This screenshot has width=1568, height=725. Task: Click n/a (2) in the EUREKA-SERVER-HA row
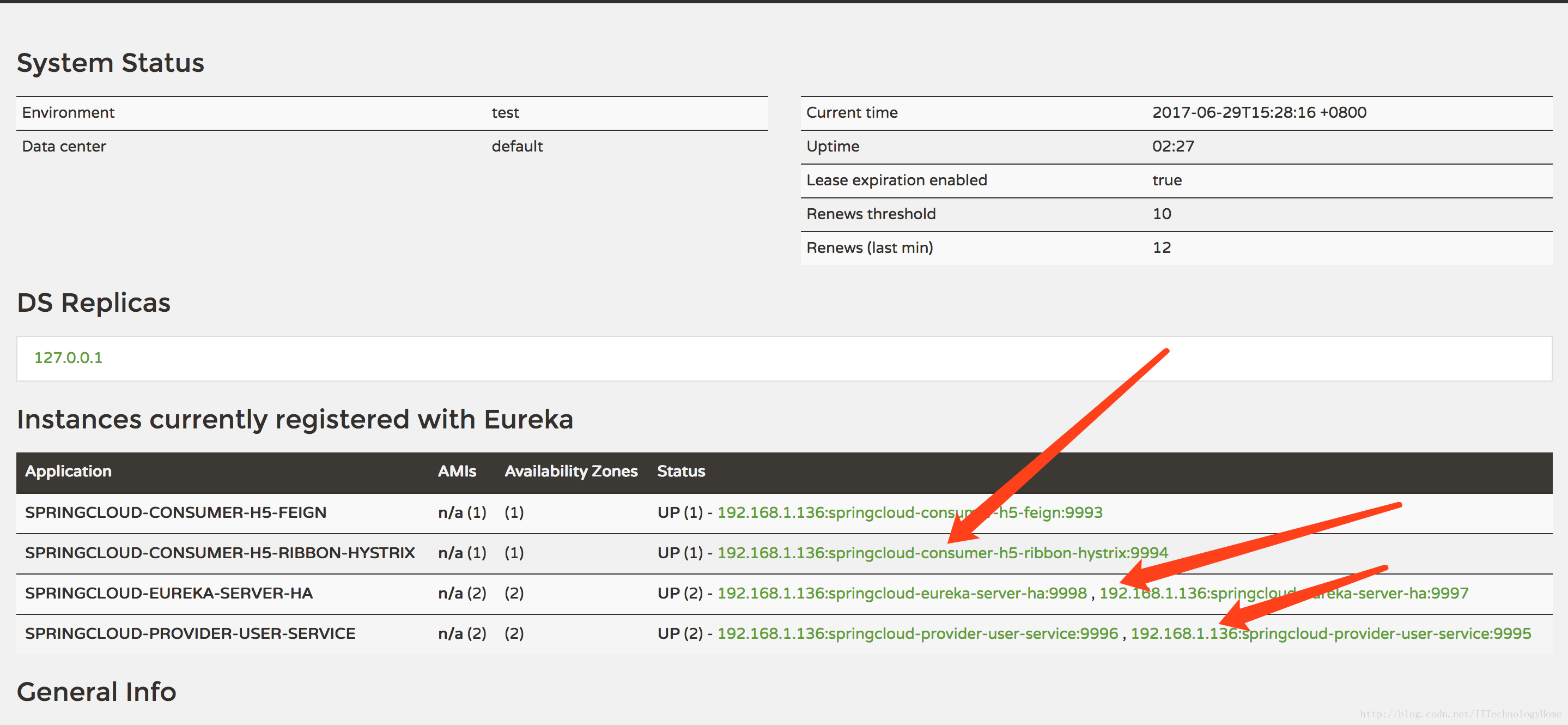coord(462,593)
